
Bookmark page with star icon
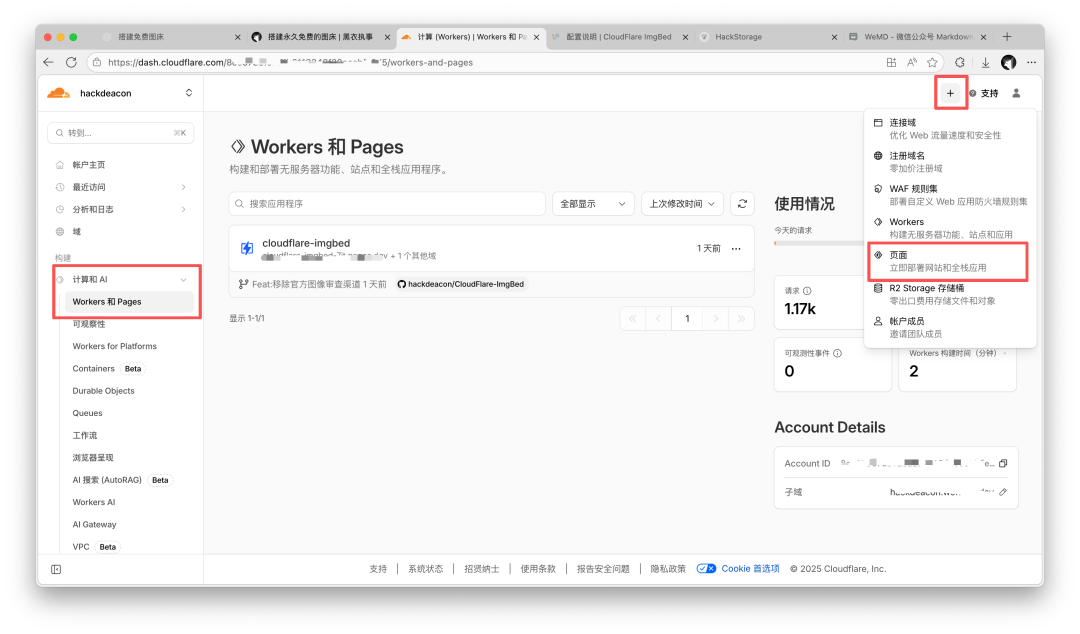point(932,62)
